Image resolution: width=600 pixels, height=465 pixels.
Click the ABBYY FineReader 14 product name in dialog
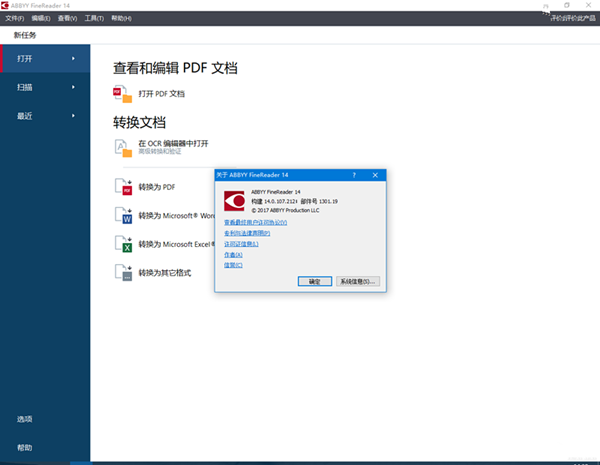pos(276,192)
